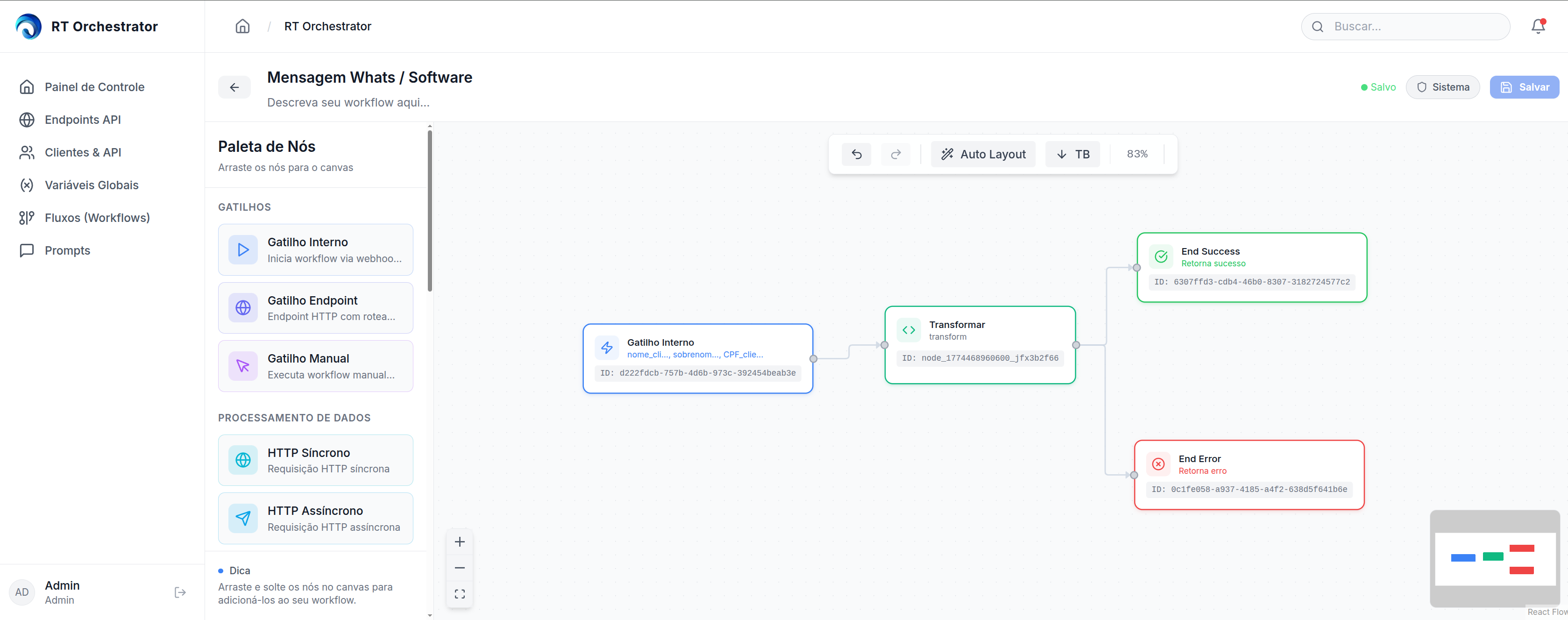
Task: Click the fit view icon
Action: 460,594
